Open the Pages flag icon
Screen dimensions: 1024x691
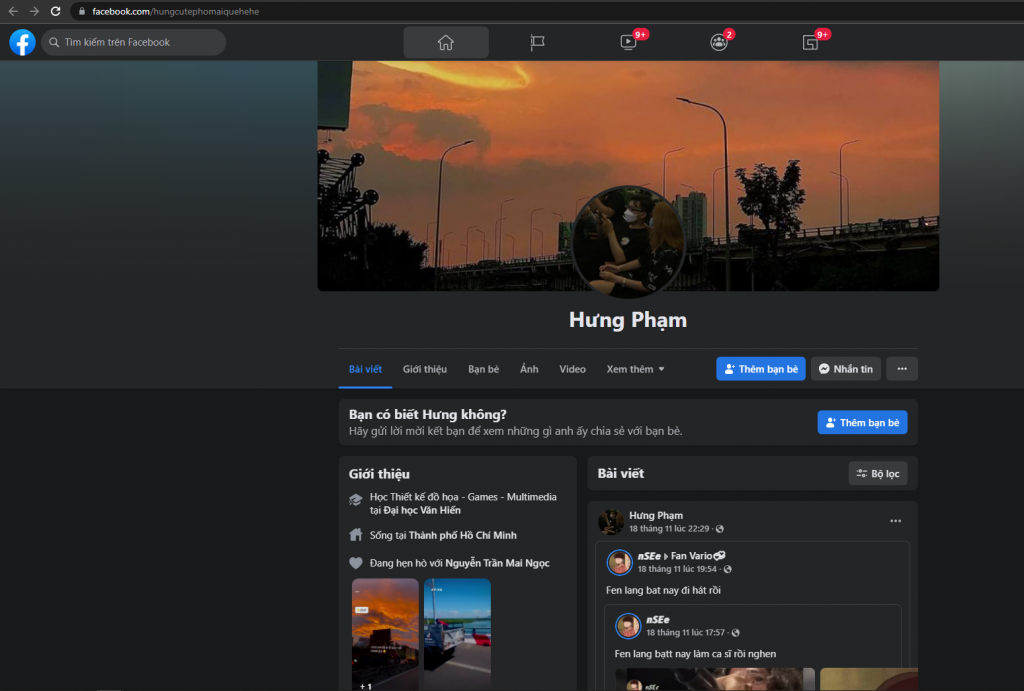(x=537, y=42)
